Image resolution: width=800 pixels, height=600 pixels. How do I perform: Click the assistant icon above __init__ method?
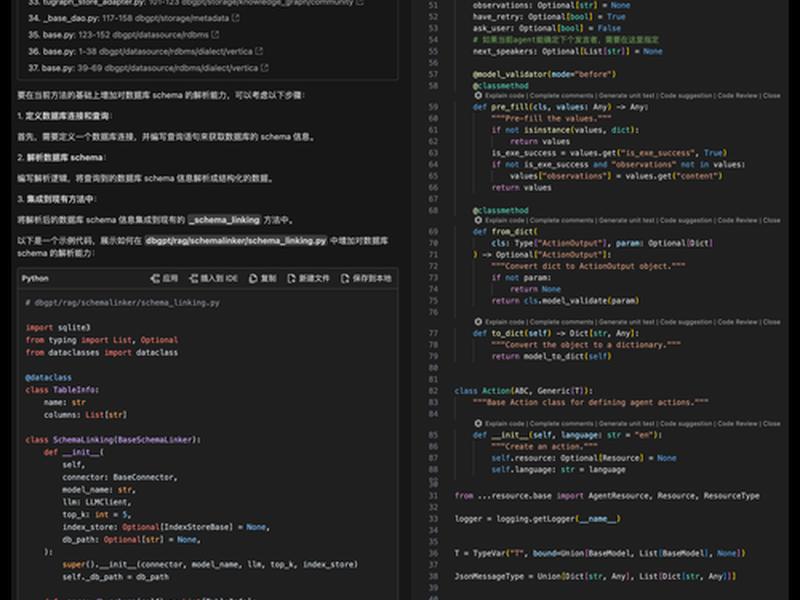pyautogui.click(x=478, y=423)
